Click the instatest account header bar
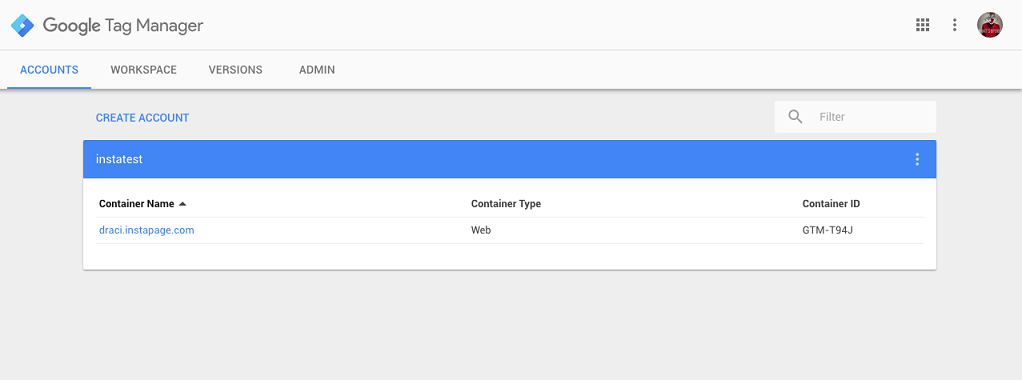The image size is (1022, 380). pos(510,159)
